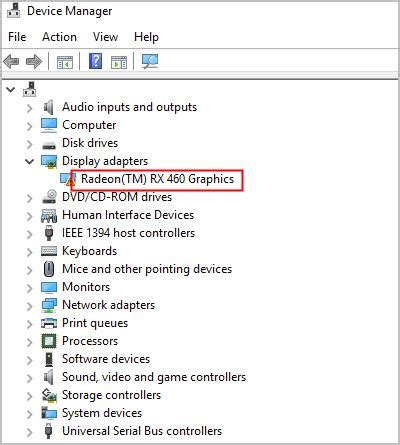
Task: Select Radeon(TM) RX 460 Graphics device
Action: tap(157, 179)
